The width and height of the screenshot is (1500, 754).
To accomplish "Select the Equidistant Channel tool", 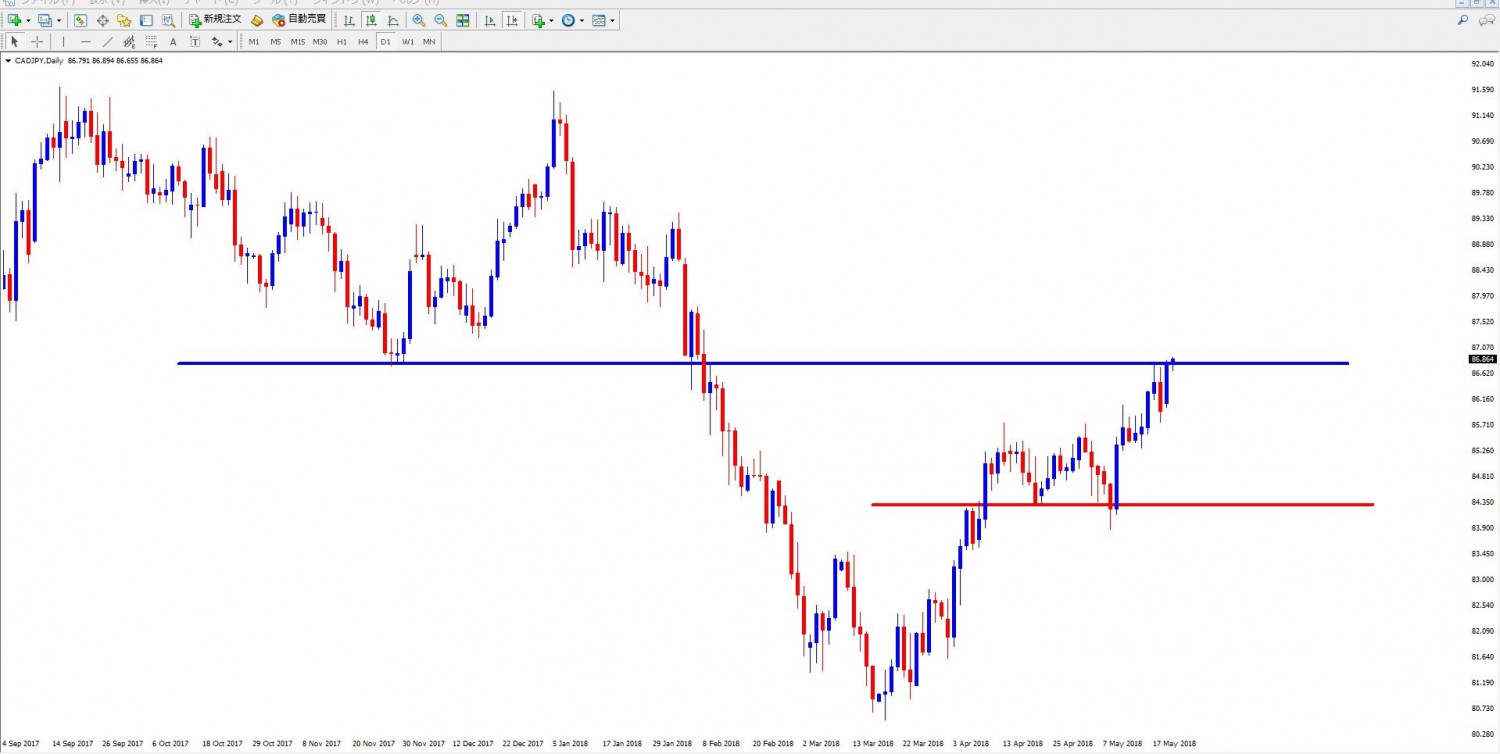I will click(129, 41).
